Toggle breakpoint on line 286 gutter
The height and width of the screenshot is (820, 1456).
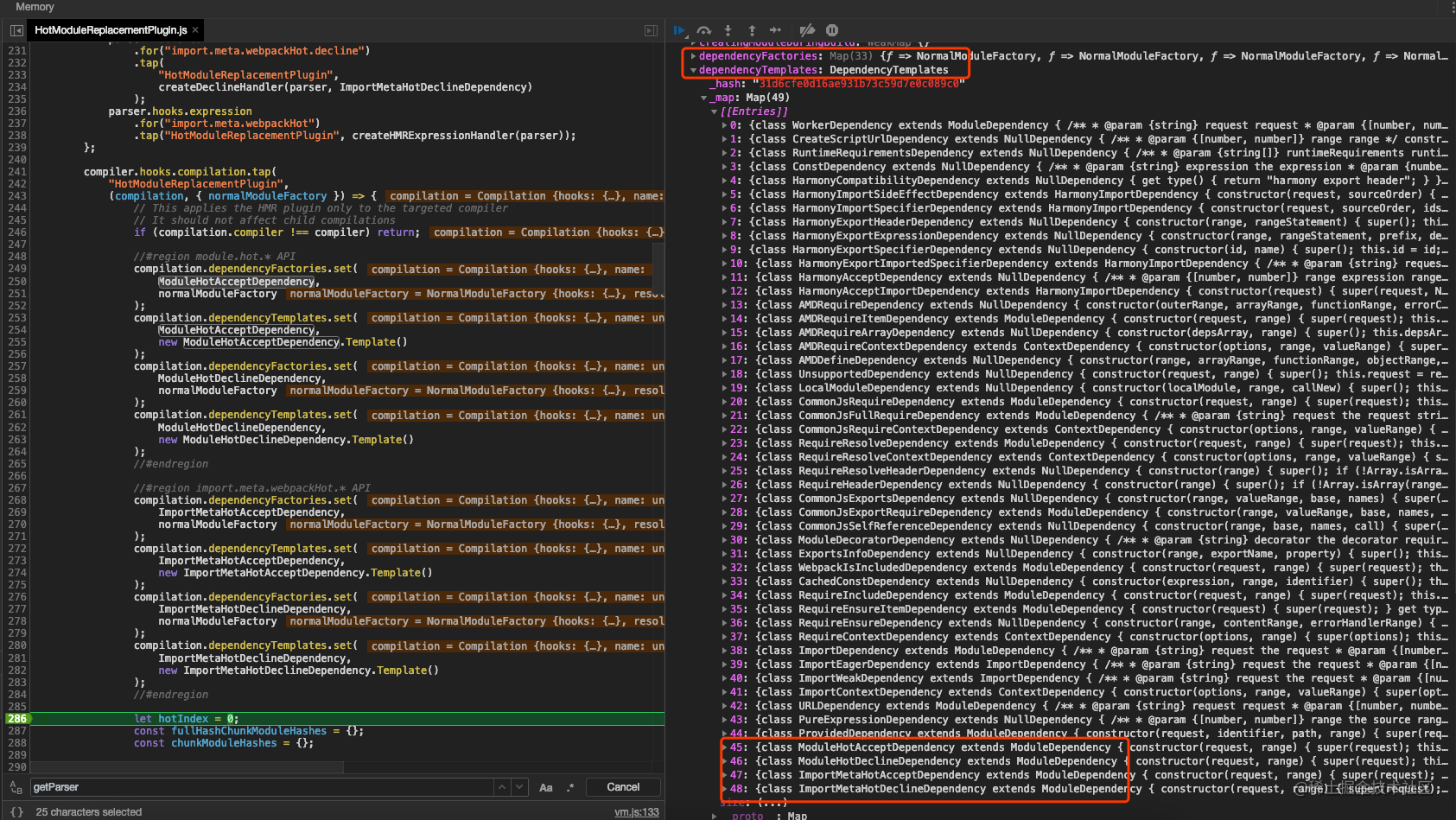click(x=17, y=719)
